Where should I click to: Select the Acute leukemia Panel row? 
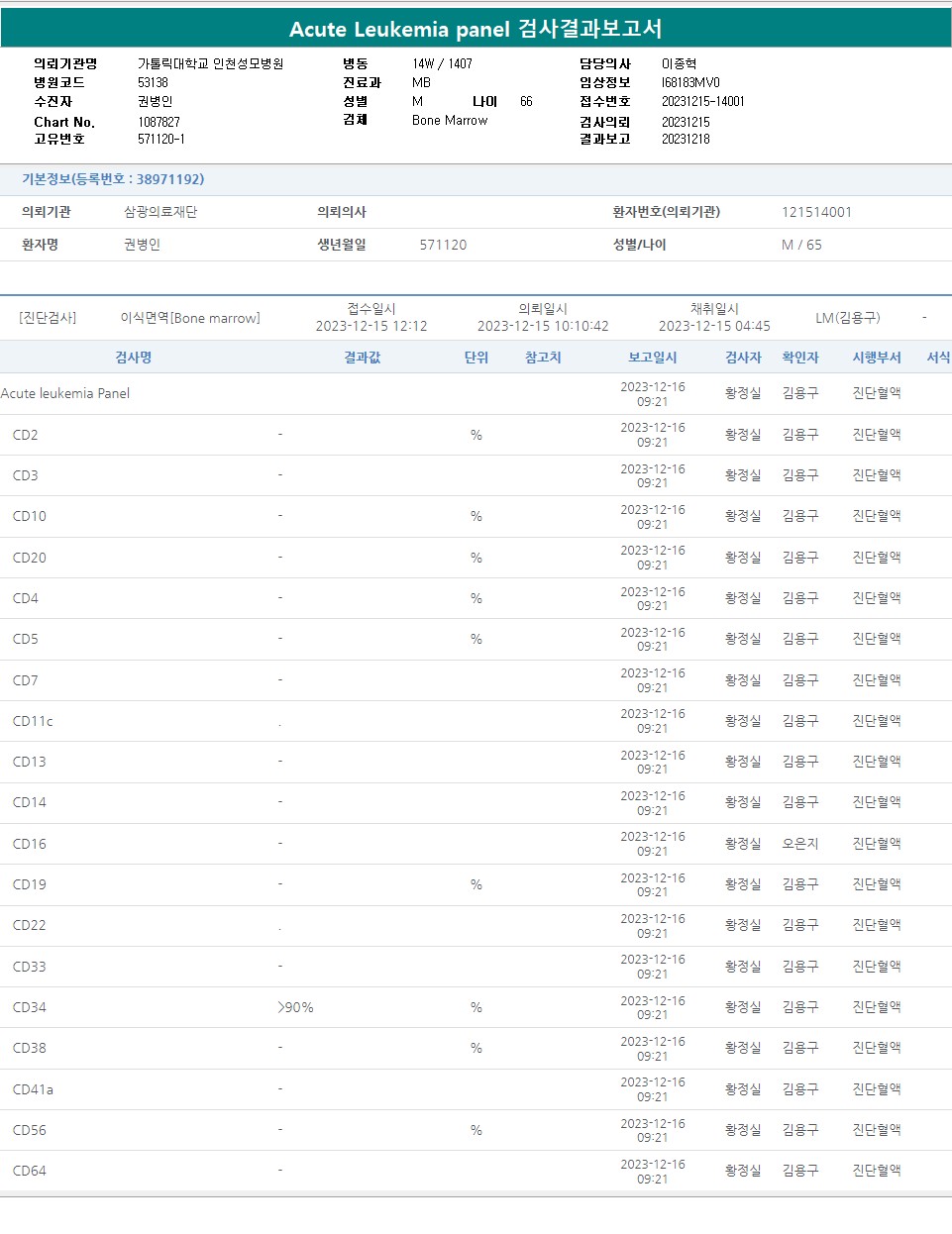pyautogui.click(x=65, y=393)
